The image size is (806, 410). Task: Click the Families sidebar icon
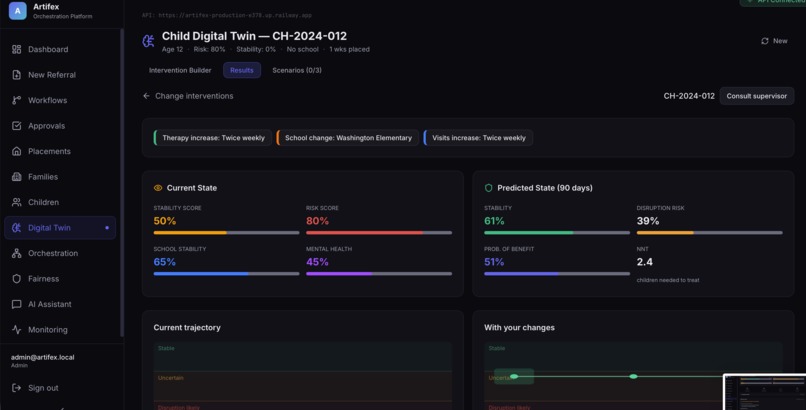click(16, 177)
